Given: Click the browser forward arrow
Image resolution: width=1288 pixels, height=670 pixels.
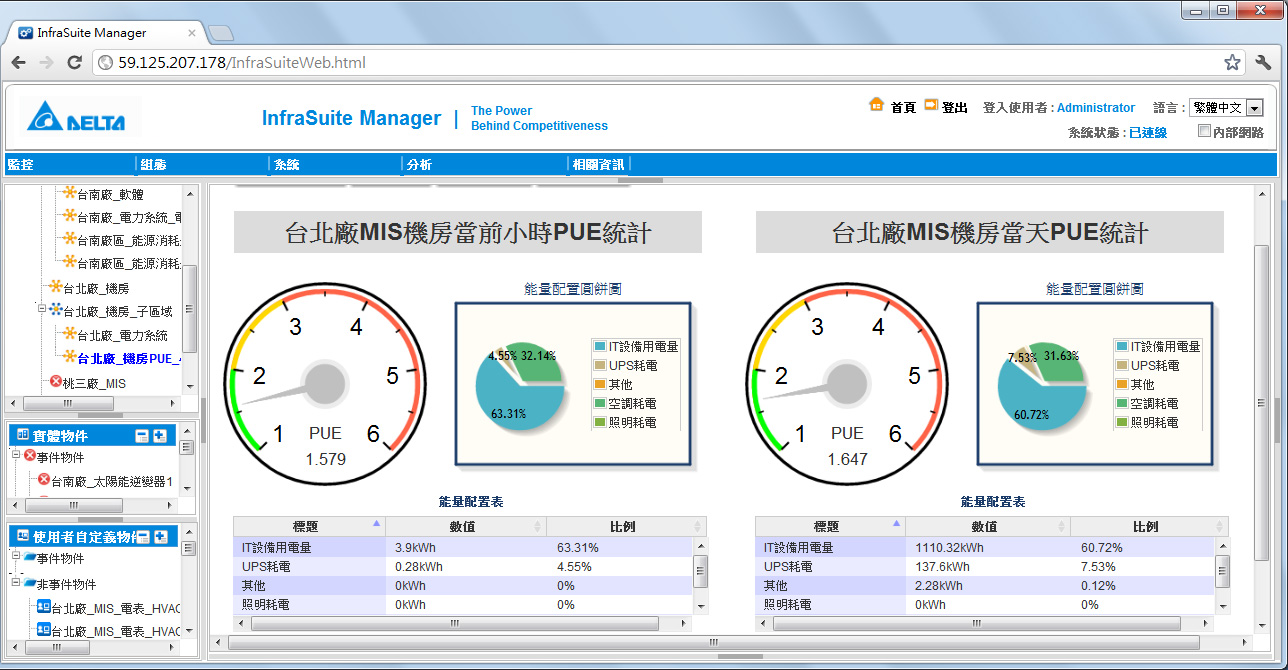Looking at the screenshot, I should coord(46,62).
